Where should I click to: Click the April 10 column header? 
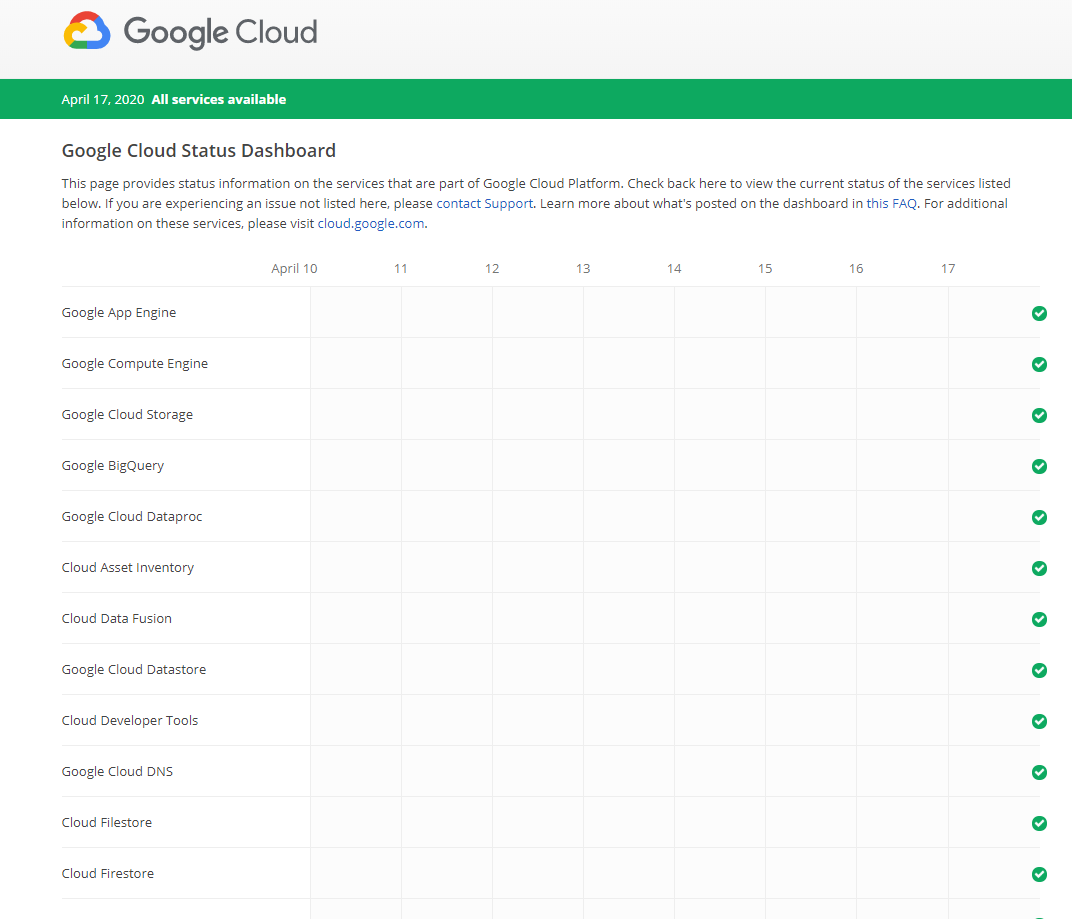tap(294, 269)
